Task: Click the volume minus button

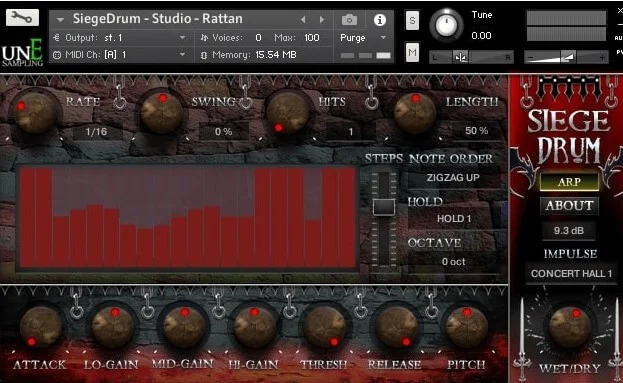Action: (x=530, y=58)
